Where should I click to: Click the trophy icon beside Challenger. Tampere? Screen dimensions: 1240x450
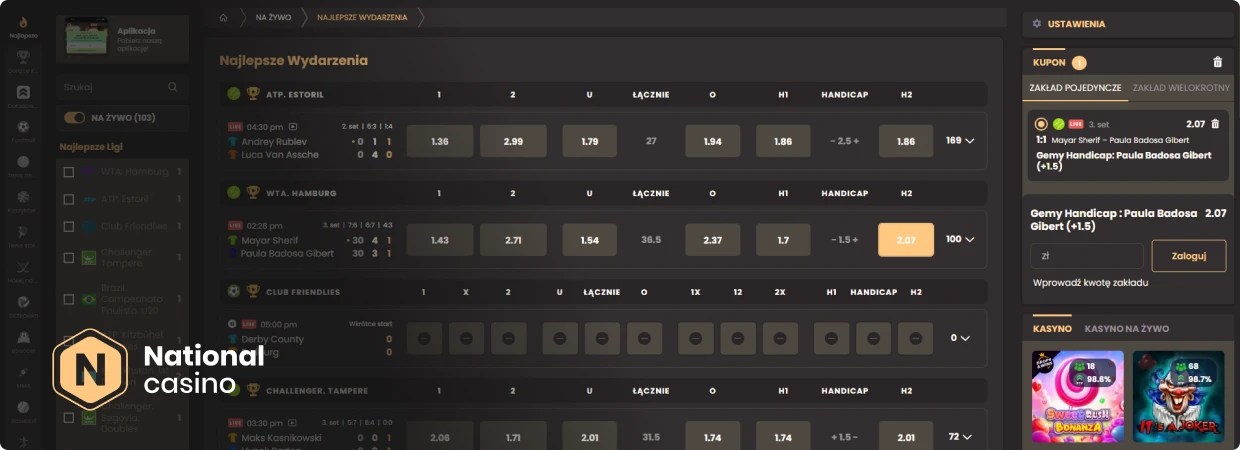tap(253, 390)
